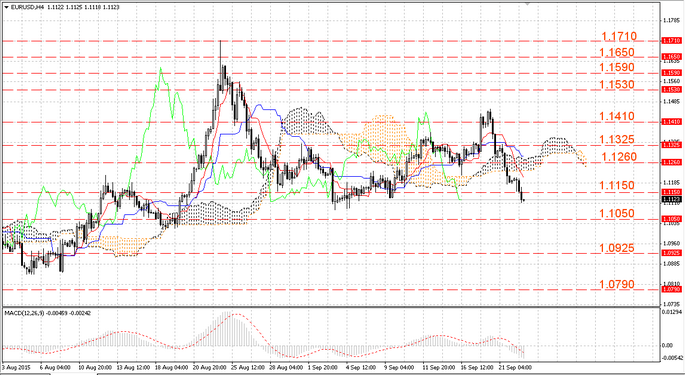This screenshot has width=685, height=375.
Task: Click the -0.00542 MACD scale value
Action: (x=671, y=358)
